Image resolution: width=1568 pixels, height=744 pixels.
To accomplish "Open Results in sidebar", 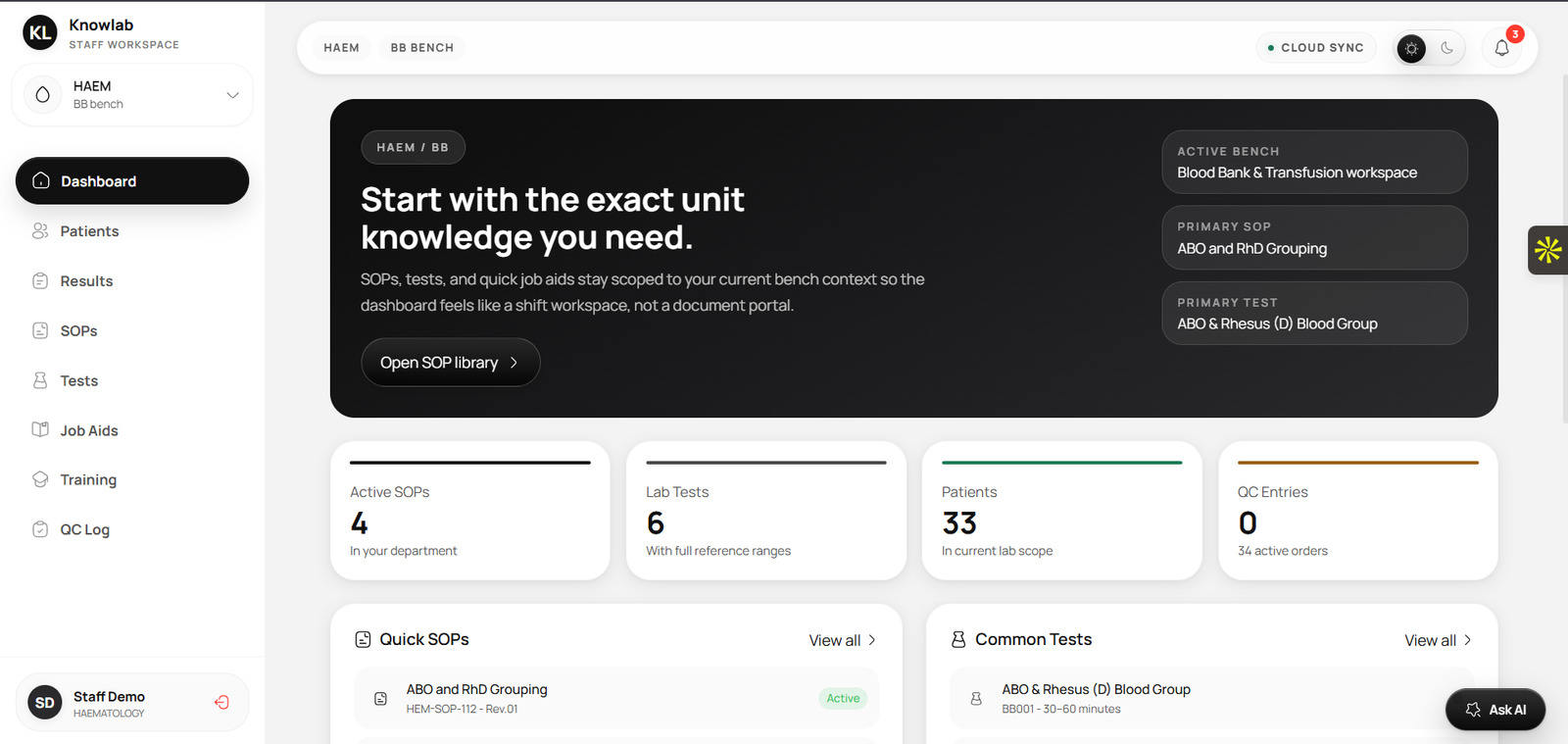I will (132, 281).
